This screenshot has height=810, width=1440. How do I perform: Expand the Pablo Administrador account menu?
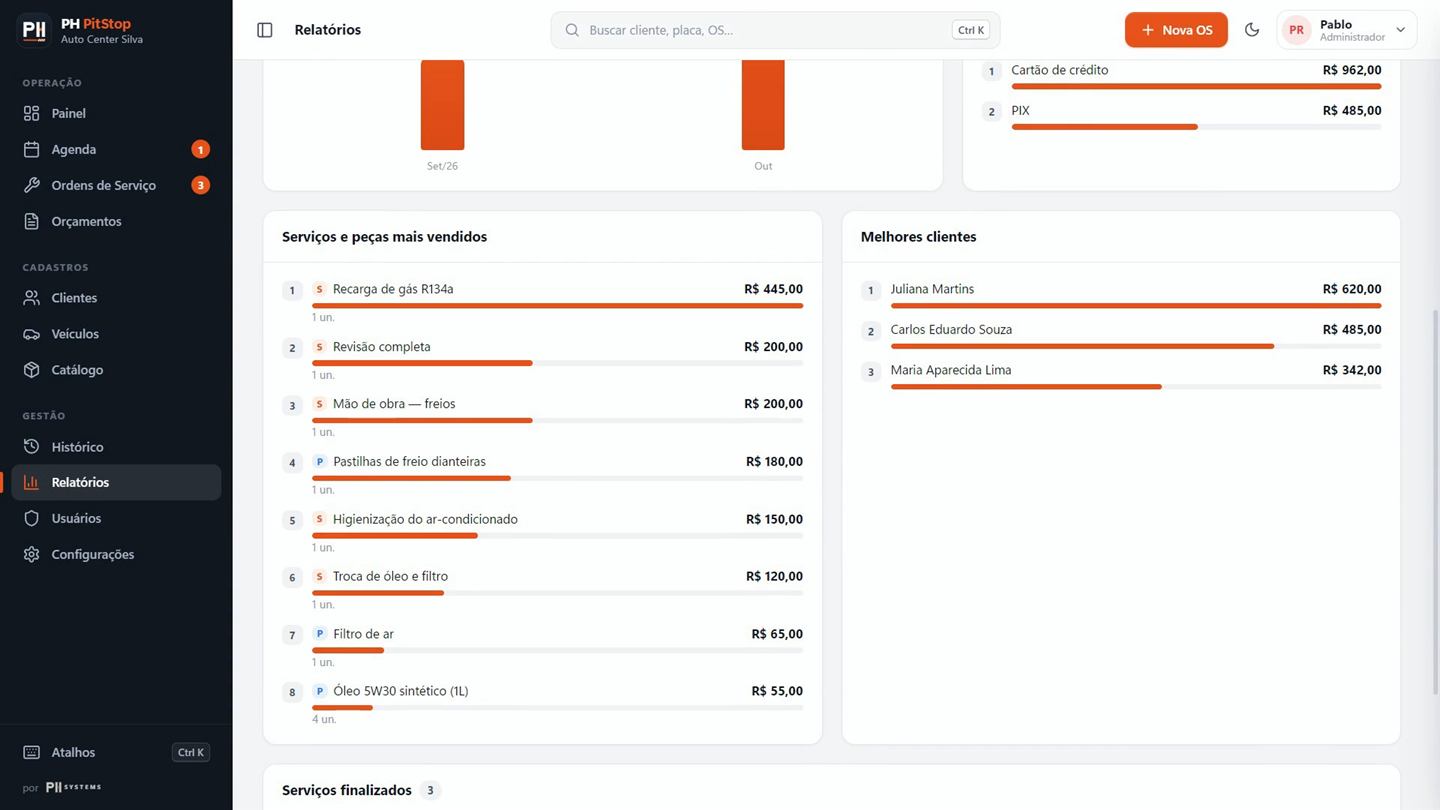pos(1347,30)
